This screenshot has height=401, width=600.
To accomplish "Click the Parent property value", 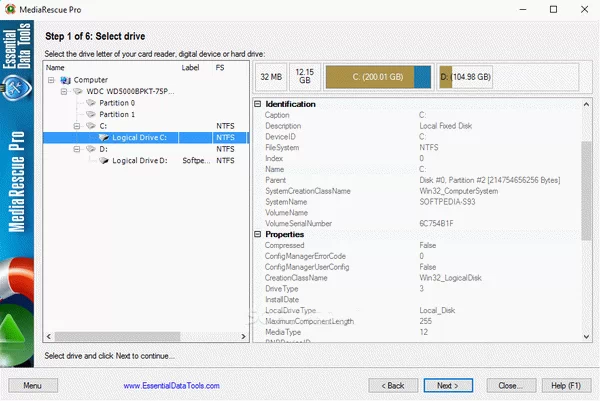I will (490, 180).
